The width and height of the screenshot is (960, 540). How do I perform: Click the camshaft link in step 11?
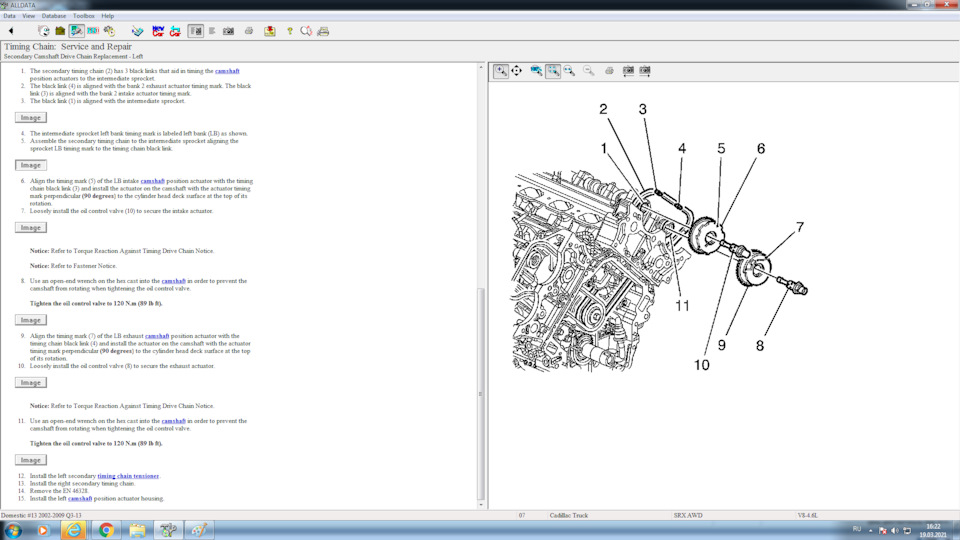[173, 421]
